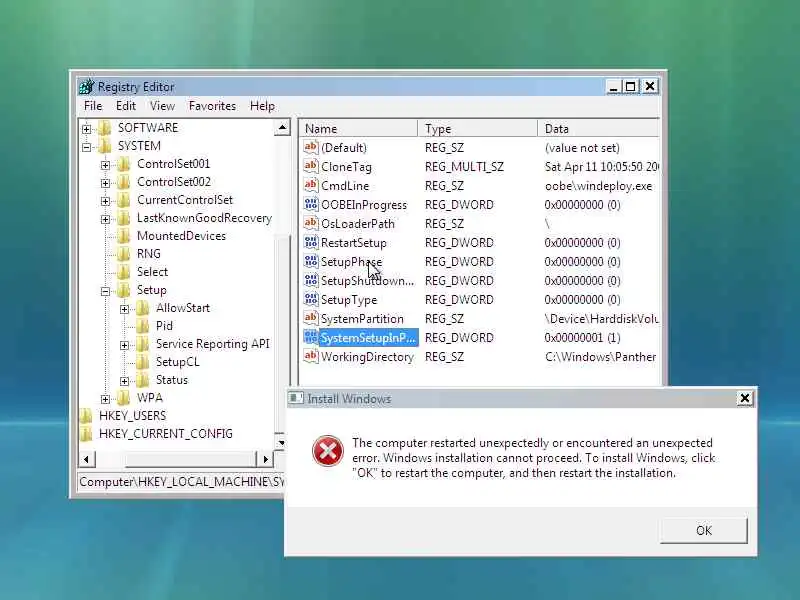The height and width of the screenshot is (600, 800).
Task: Click the registry path status bar
Action: coord(182,482)
